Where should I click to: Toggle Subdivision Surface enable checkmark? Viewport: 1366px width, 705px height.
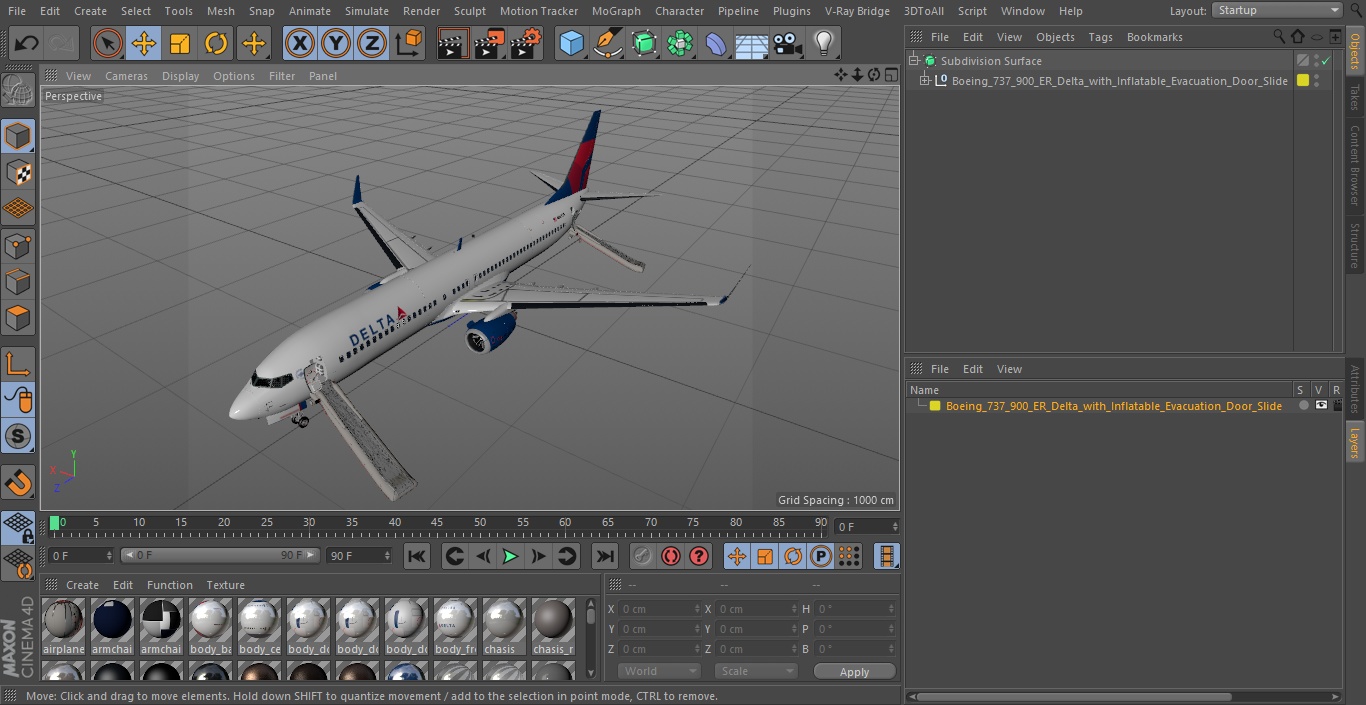(1326, 61)
